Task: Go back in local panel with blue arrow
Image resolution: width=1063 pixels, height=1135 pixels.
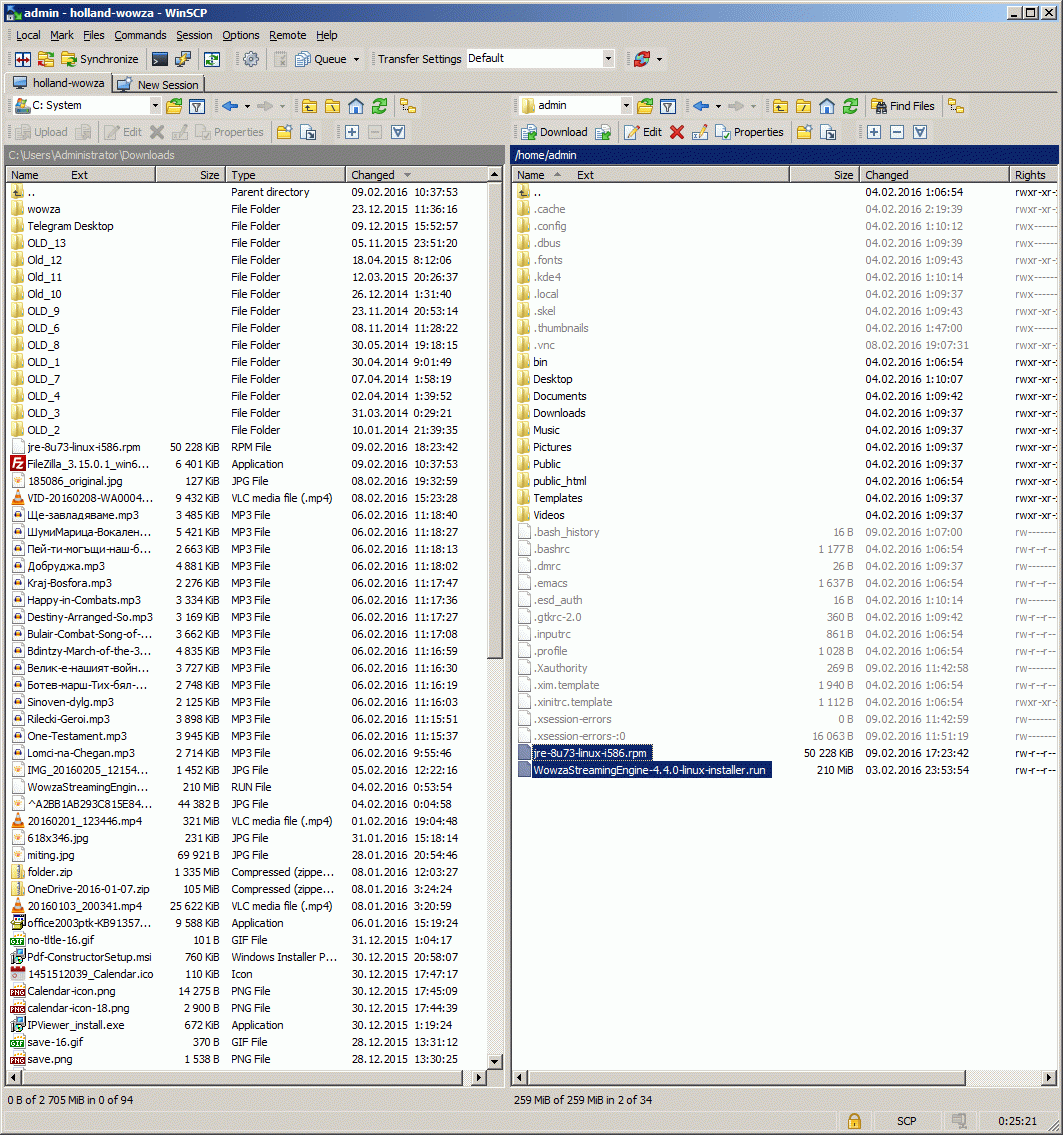Action: click(231, 106)
